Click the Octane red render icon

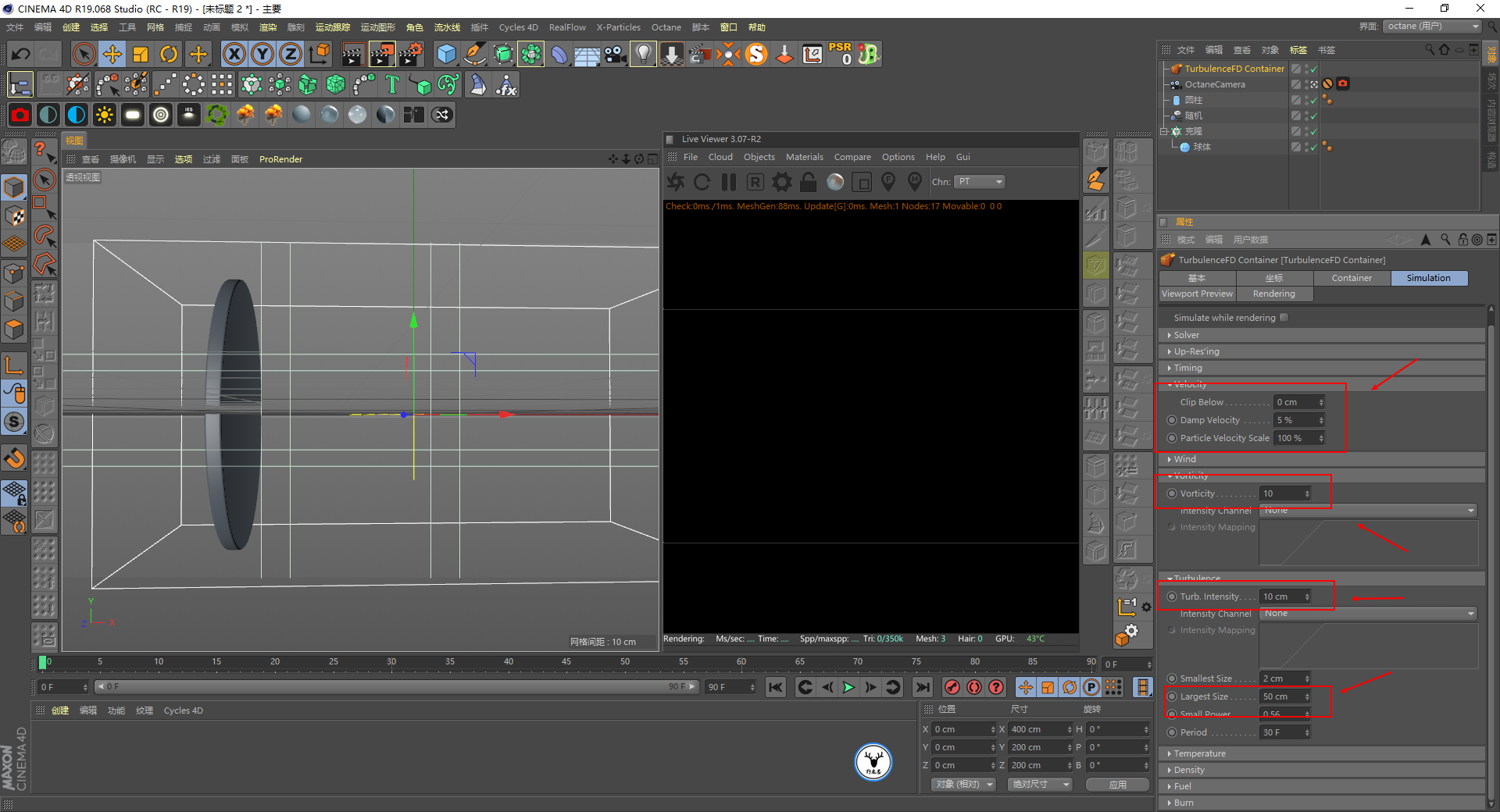point(20,115)
